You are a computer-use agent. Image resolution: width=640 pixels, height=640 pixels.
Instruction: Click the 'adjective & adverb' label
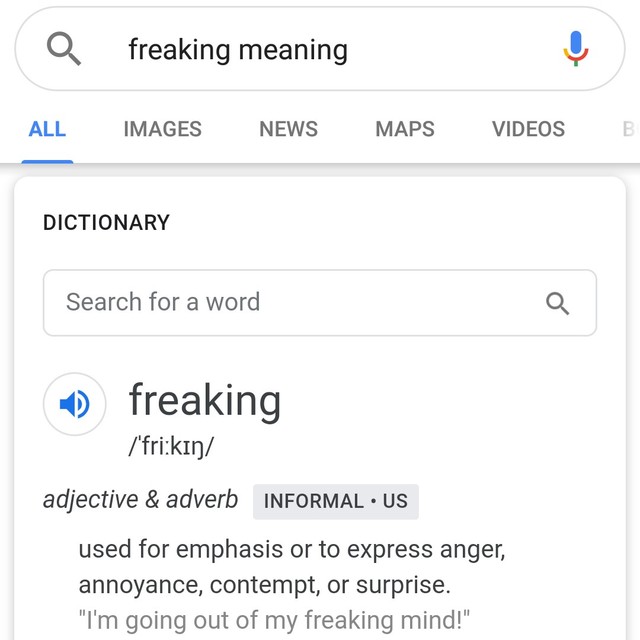tap(141, 500)
